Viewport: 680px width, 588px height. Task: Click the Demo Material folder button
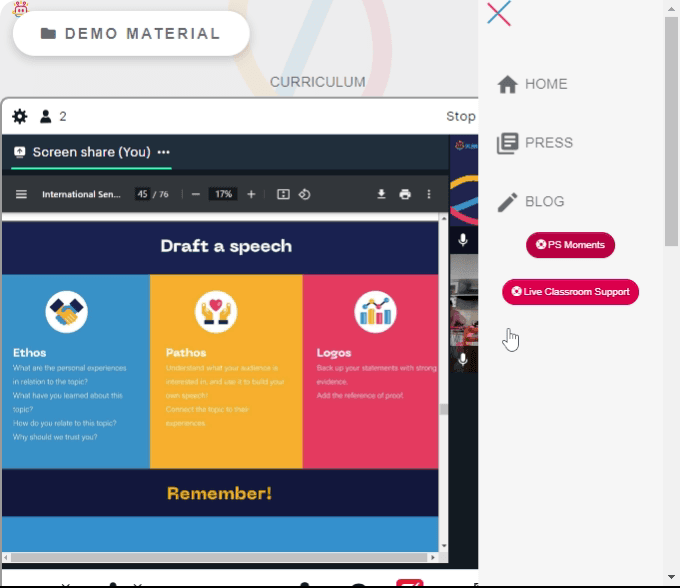(x=131, y=33)
